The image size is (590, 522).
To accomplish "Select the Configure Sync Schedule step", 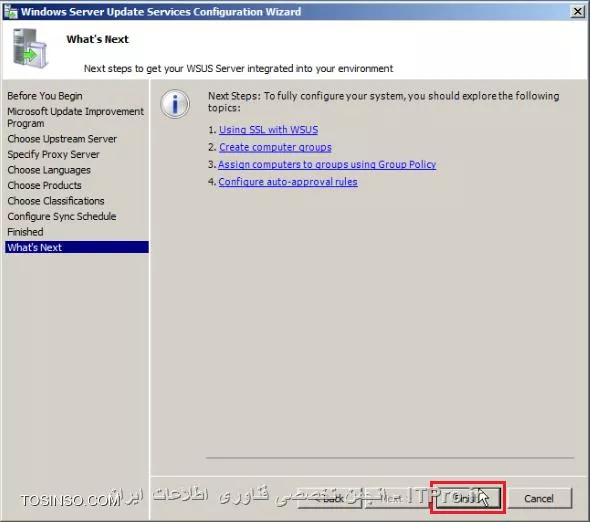I will point(62,216).
